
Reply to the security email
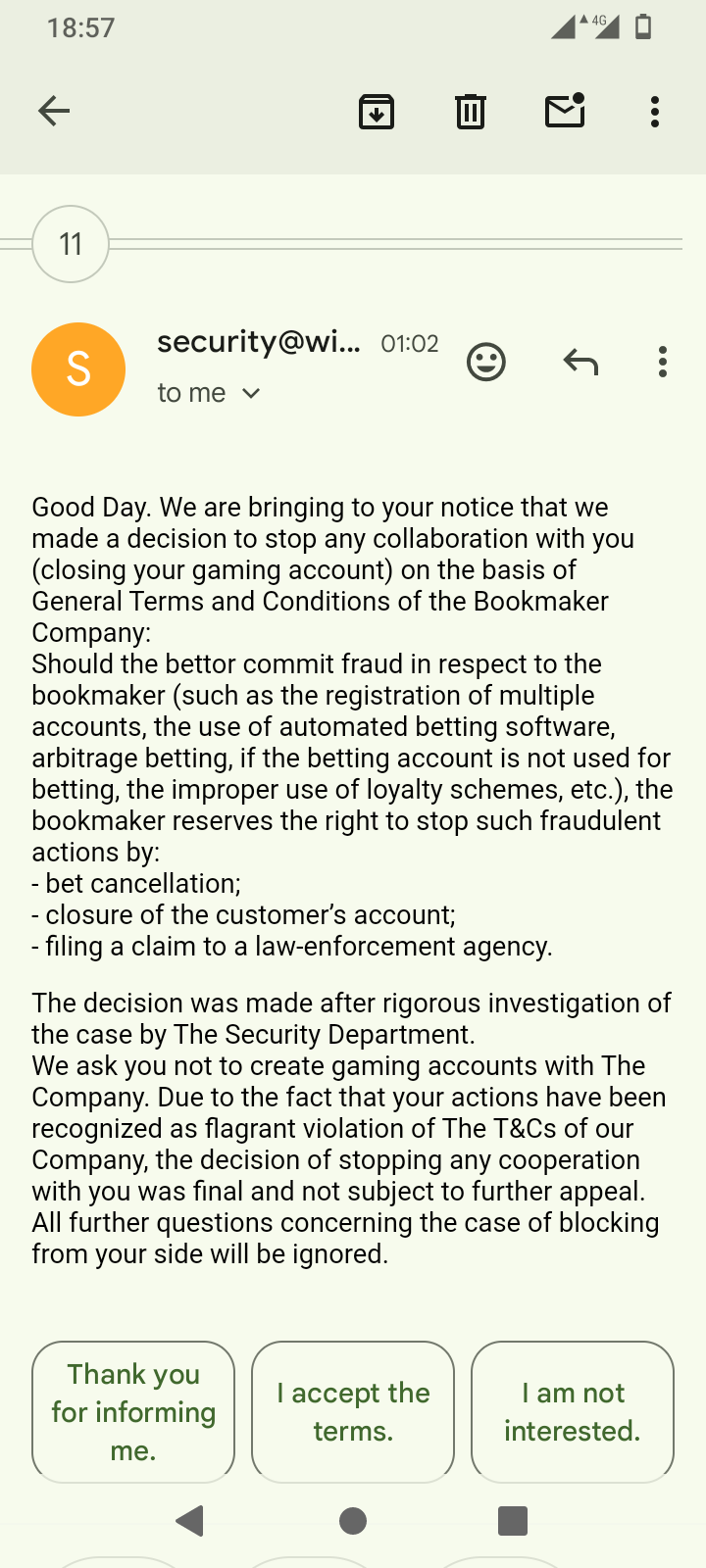pyautogui.click(x=580, y=363)
